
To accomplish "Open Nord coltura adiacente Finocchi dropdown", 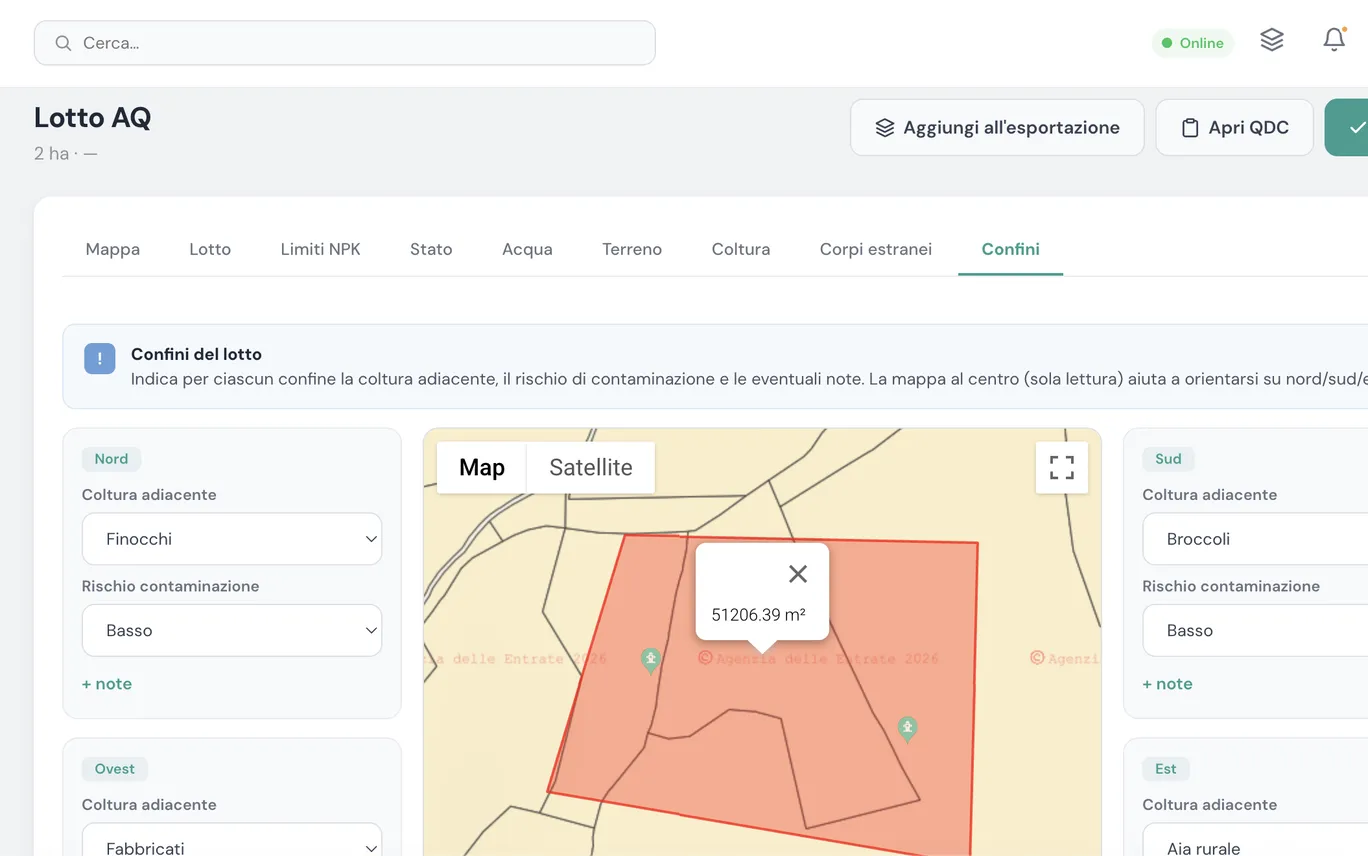I will pos(232,539).
